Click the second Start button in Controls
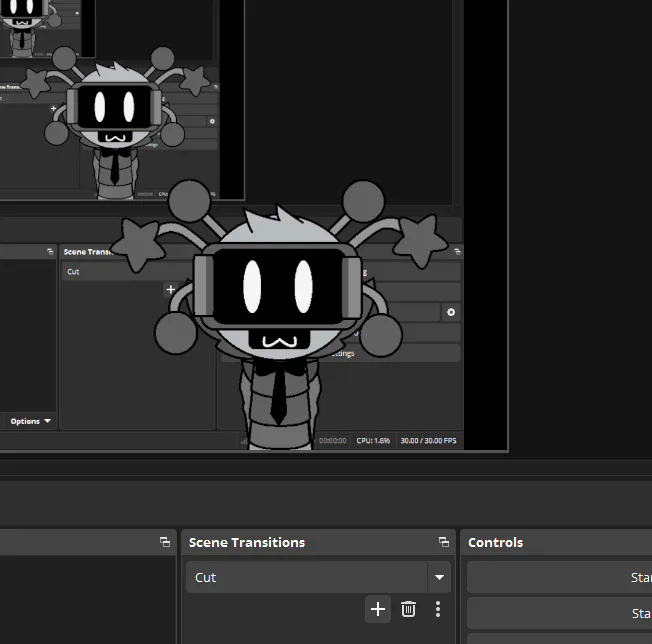This screenshot has height=644, width=652. coord(560,613)
